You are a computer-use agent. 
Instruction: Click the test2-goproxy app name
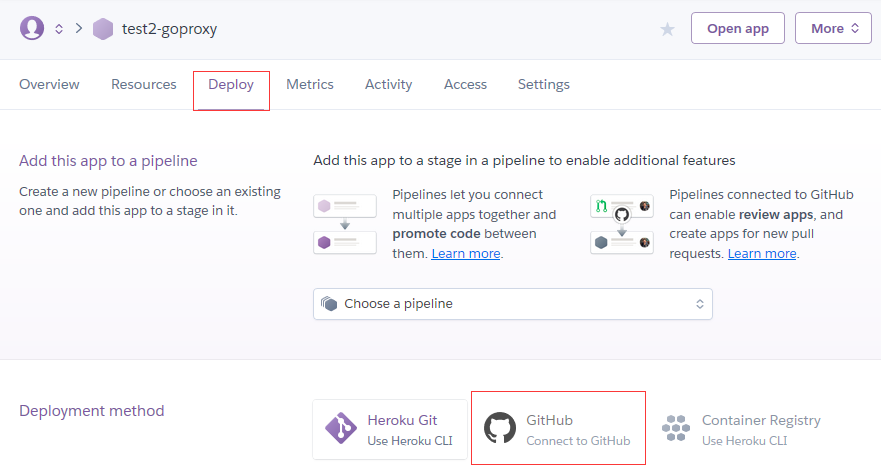[x=170, y=29]
